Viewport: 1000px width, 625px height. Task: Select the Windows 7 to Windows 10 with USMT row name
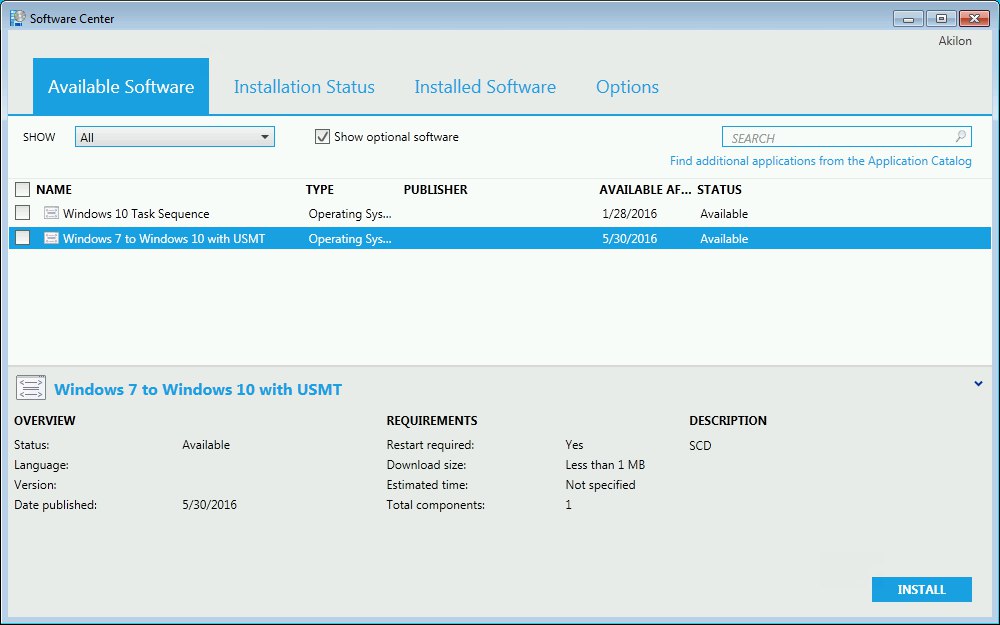tap(164, 239)
